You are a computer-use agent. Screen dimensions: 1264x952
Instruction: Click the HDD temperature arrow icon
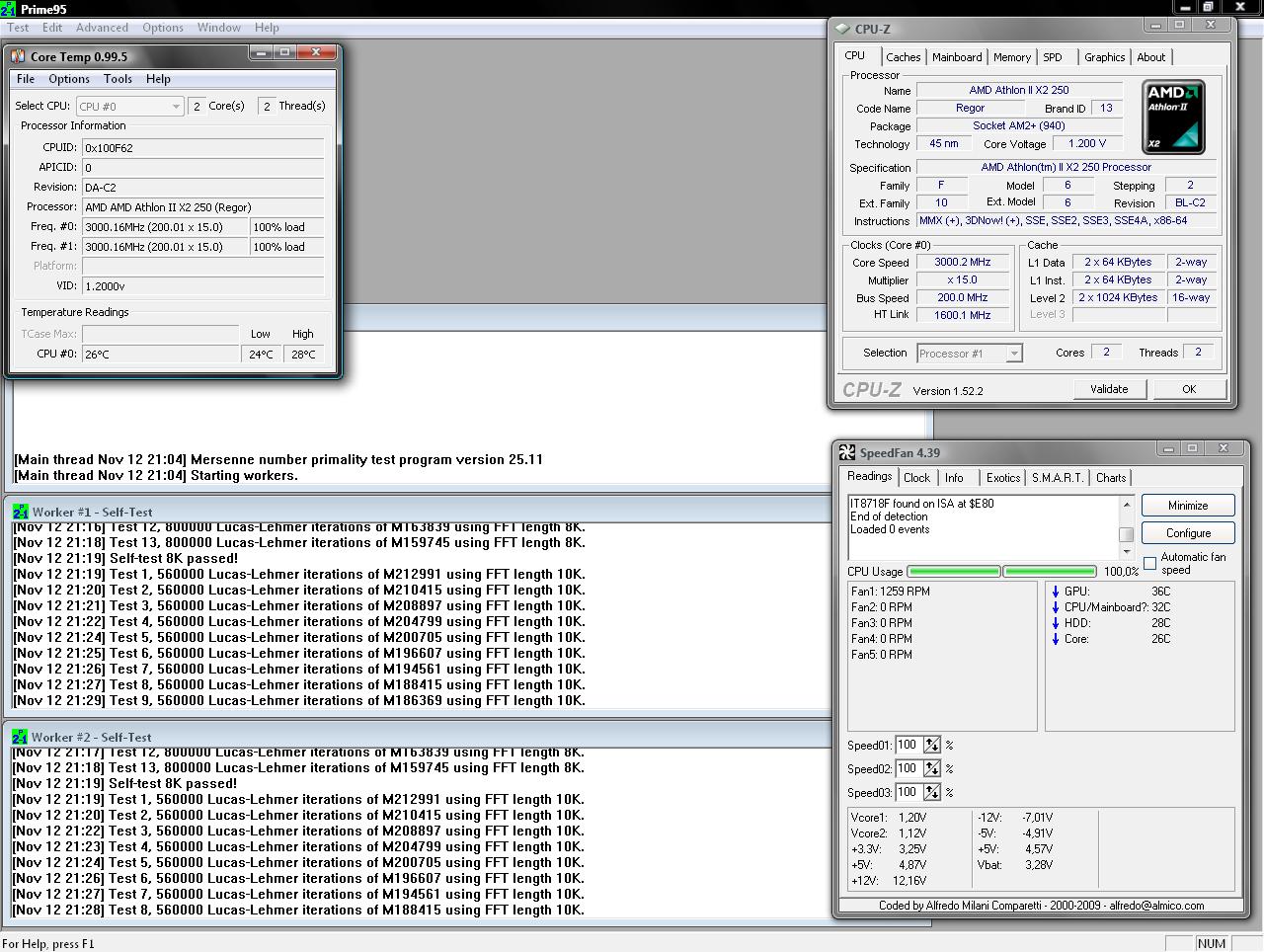(x=1056, y=623)
